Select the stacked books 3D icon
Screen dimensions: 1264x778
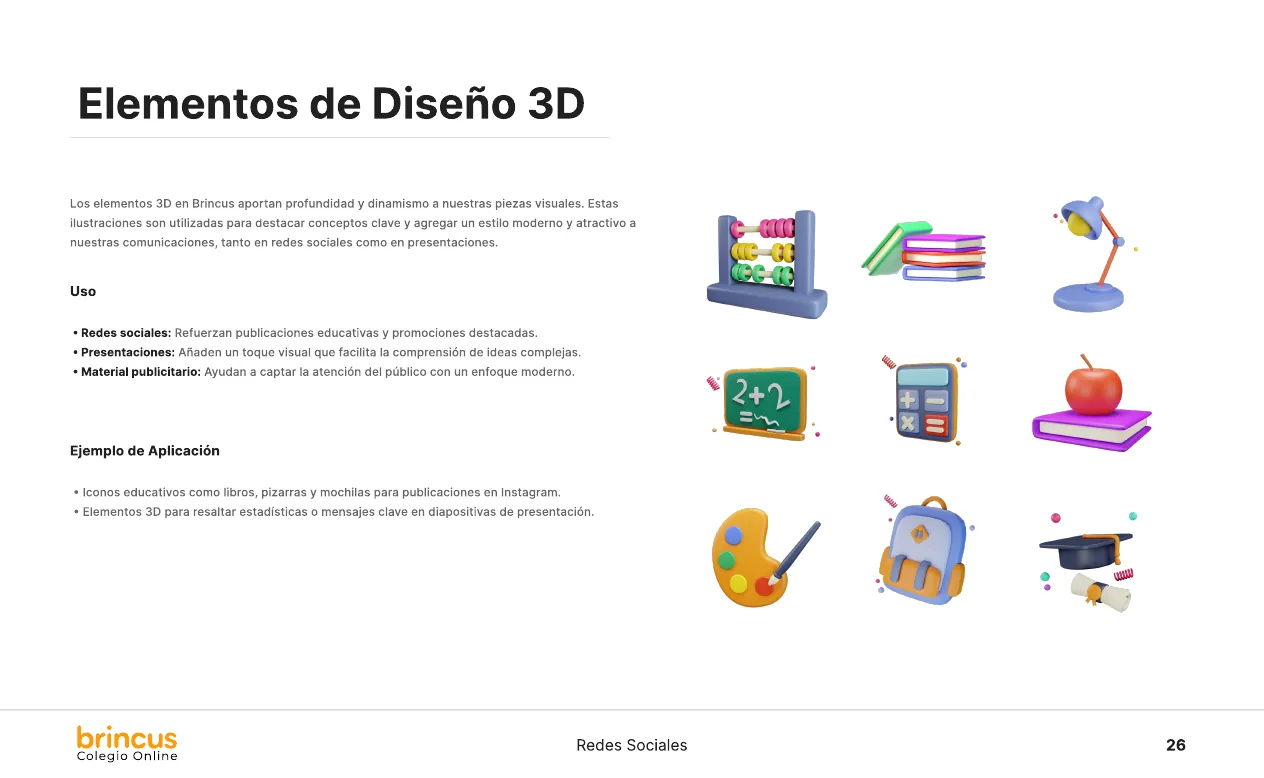[x=924, y=251]
